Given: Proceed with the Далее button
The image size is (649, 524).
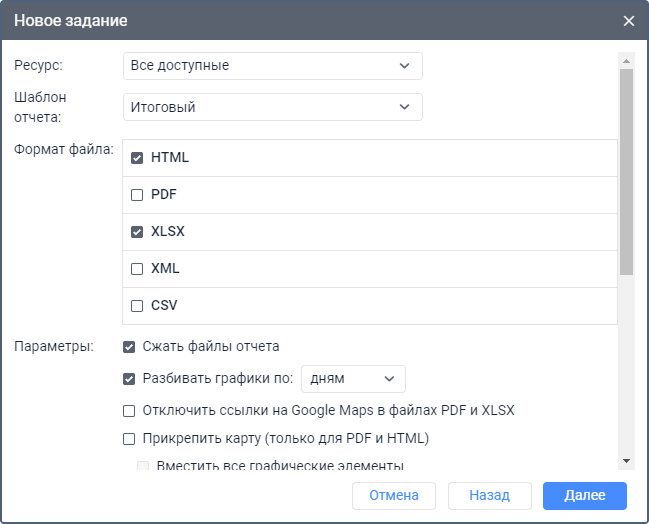Looking at the screenshot, I should pos(584,496).
